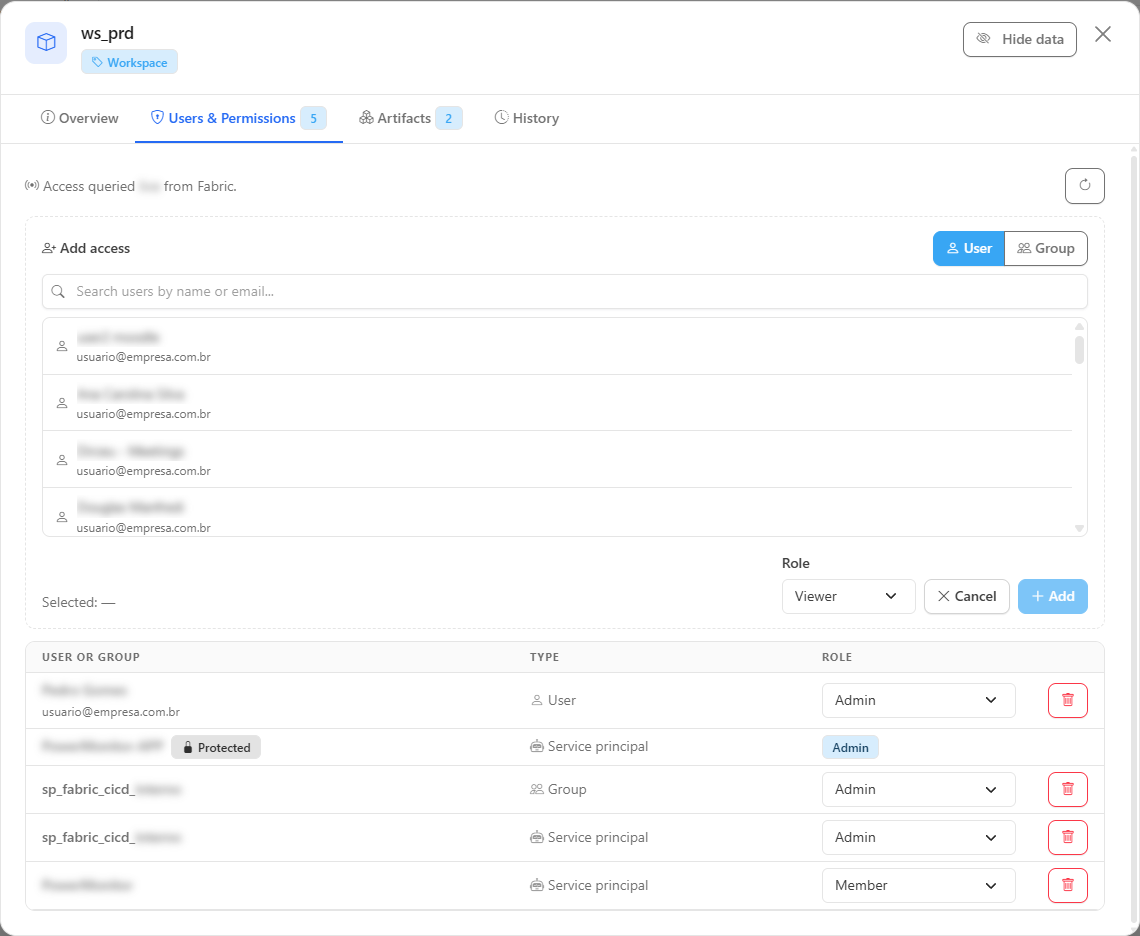Select the fourth user in the search results

tap(557, 513)
